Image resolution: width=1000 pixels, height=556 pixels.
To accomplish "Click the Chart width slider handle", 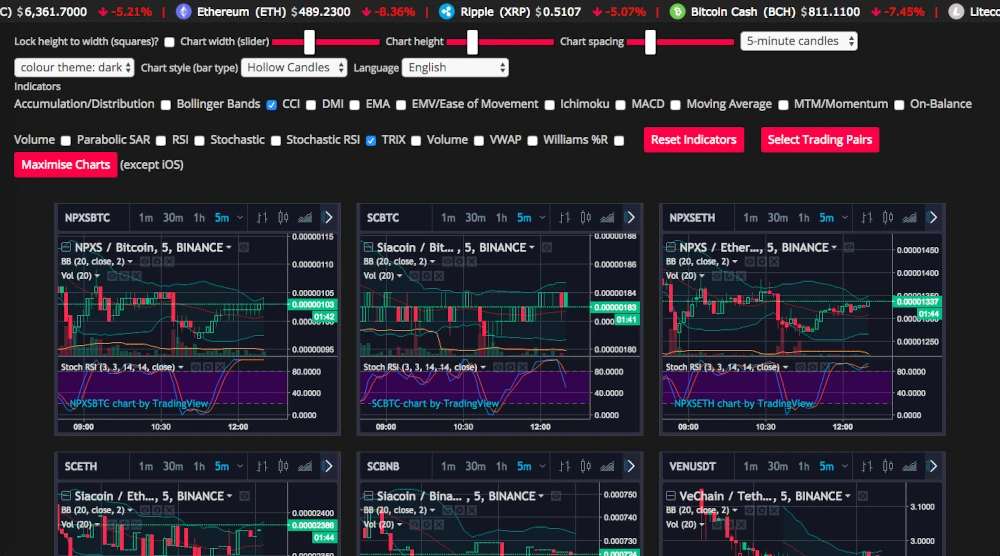I will 309,42.
